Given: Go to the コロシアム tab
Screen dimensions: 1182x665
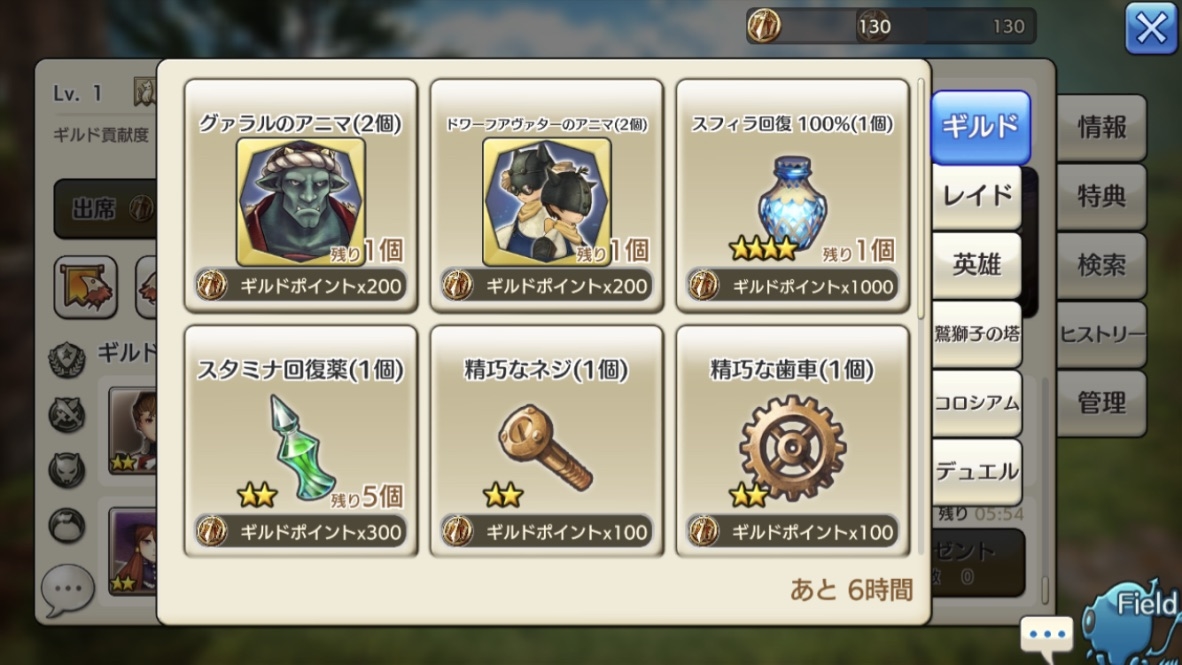Looking at the screenshot, I should pyautogui.click(x=977, y=403).
